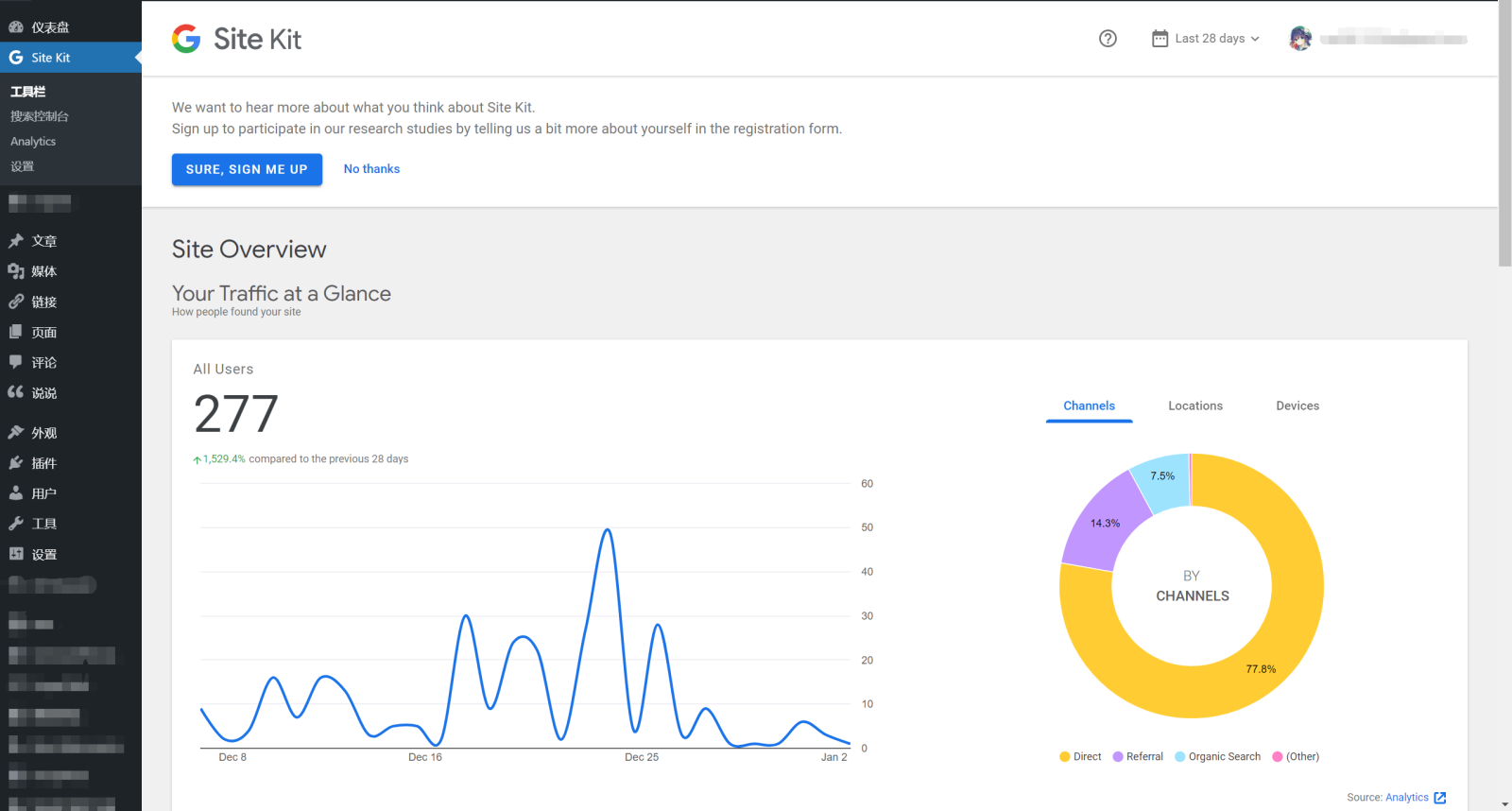Click the Google G logo in header
The height and width of the screenshot is (811, 1512).
(x=186, y=39)
